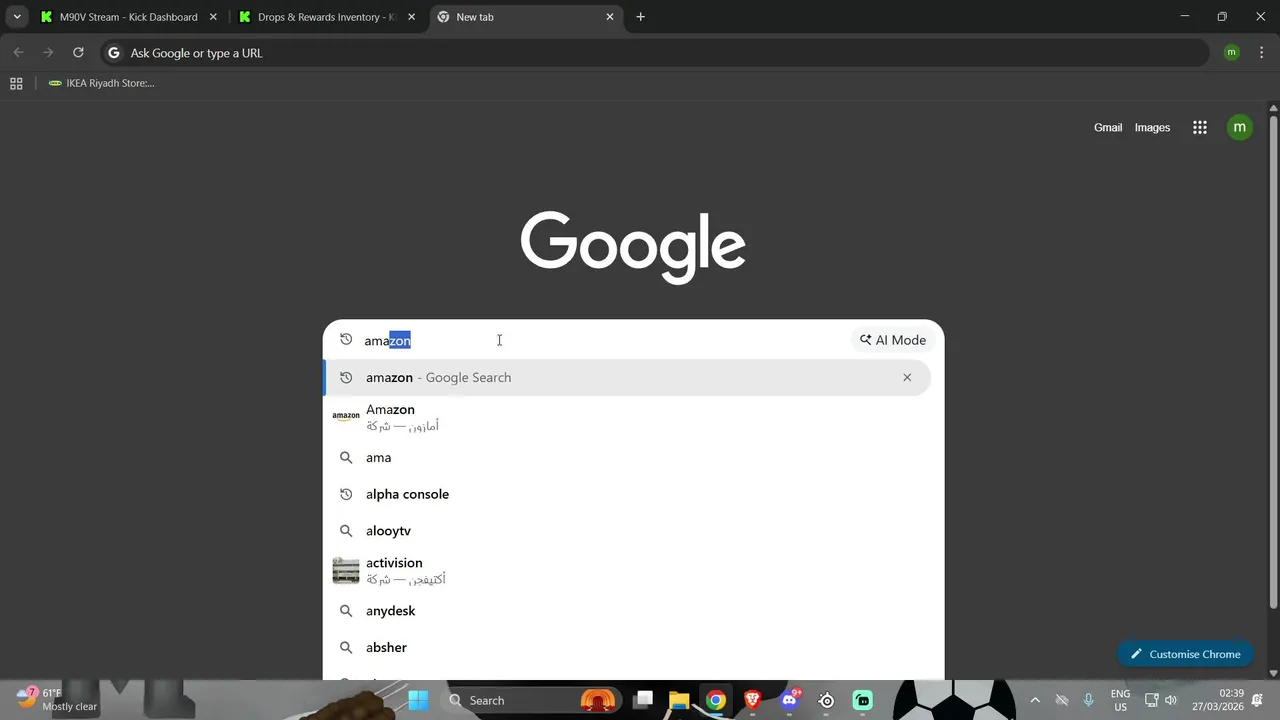Click the microphone tray icon

click(x=1089, y=700)
